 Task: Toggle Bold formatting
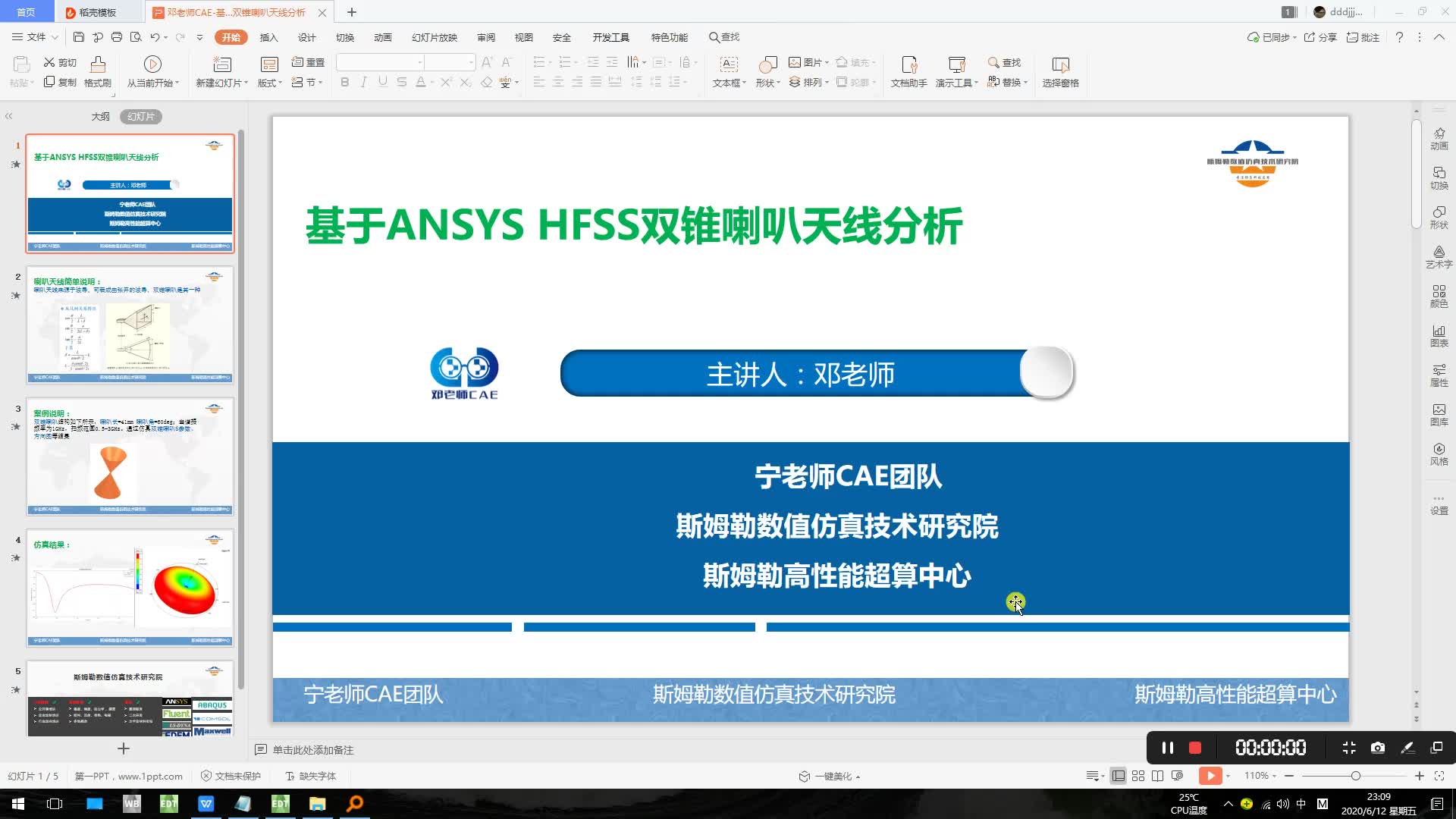(x=345, y=82)
